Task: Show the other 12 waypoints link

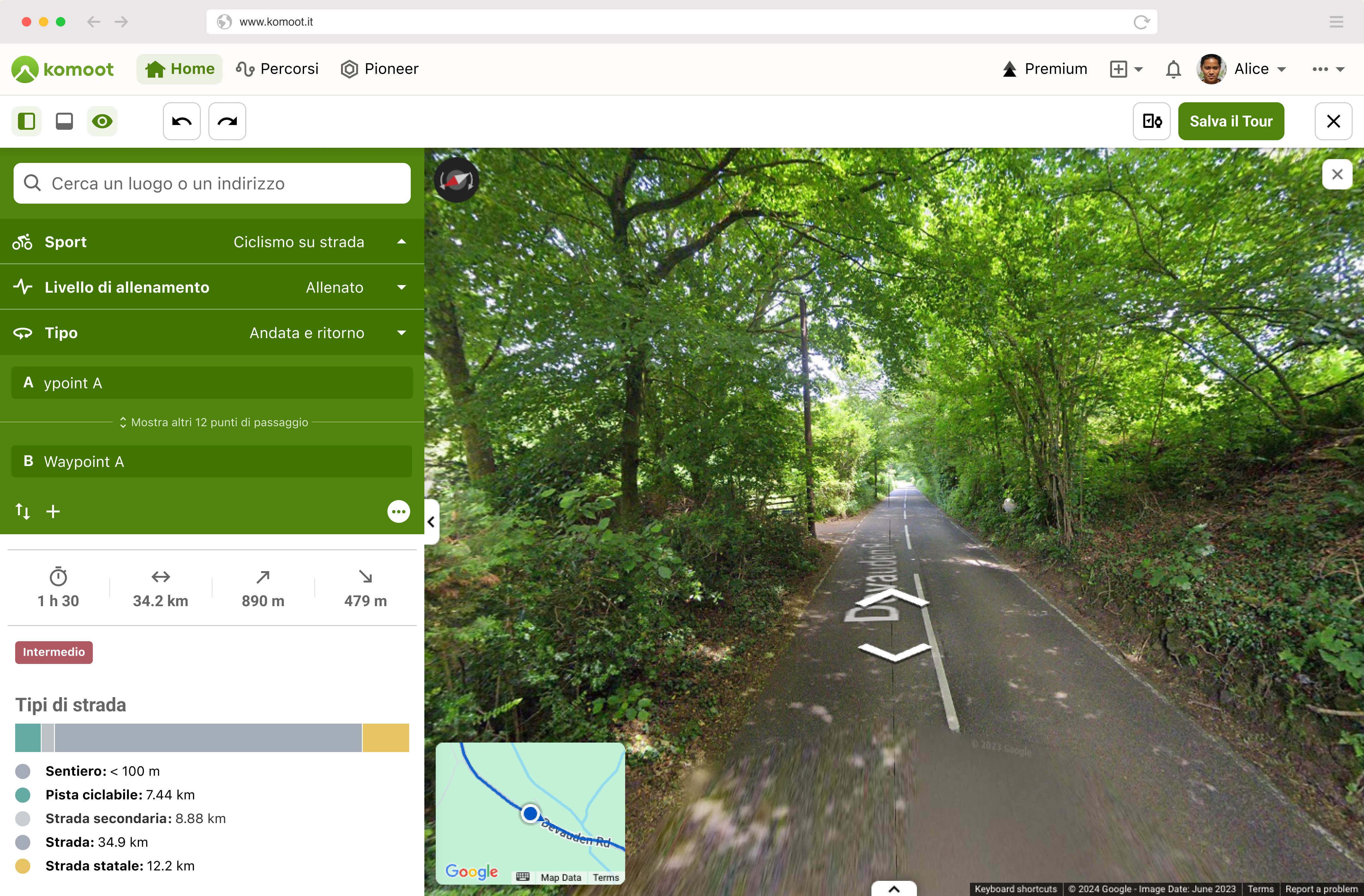Action: coord(214,422)
